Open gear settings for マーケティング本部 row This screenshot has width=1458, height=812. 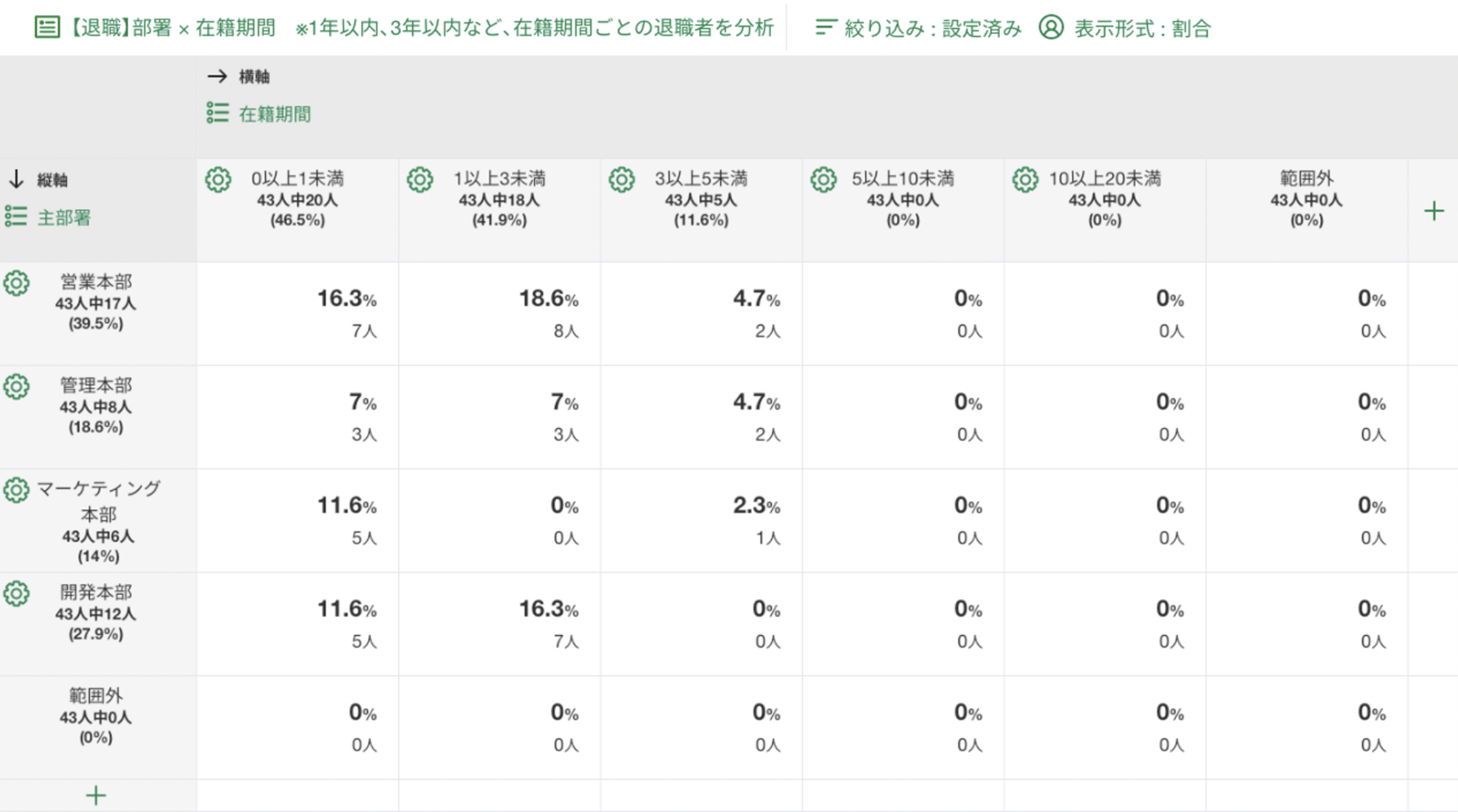tap(16, 490)
